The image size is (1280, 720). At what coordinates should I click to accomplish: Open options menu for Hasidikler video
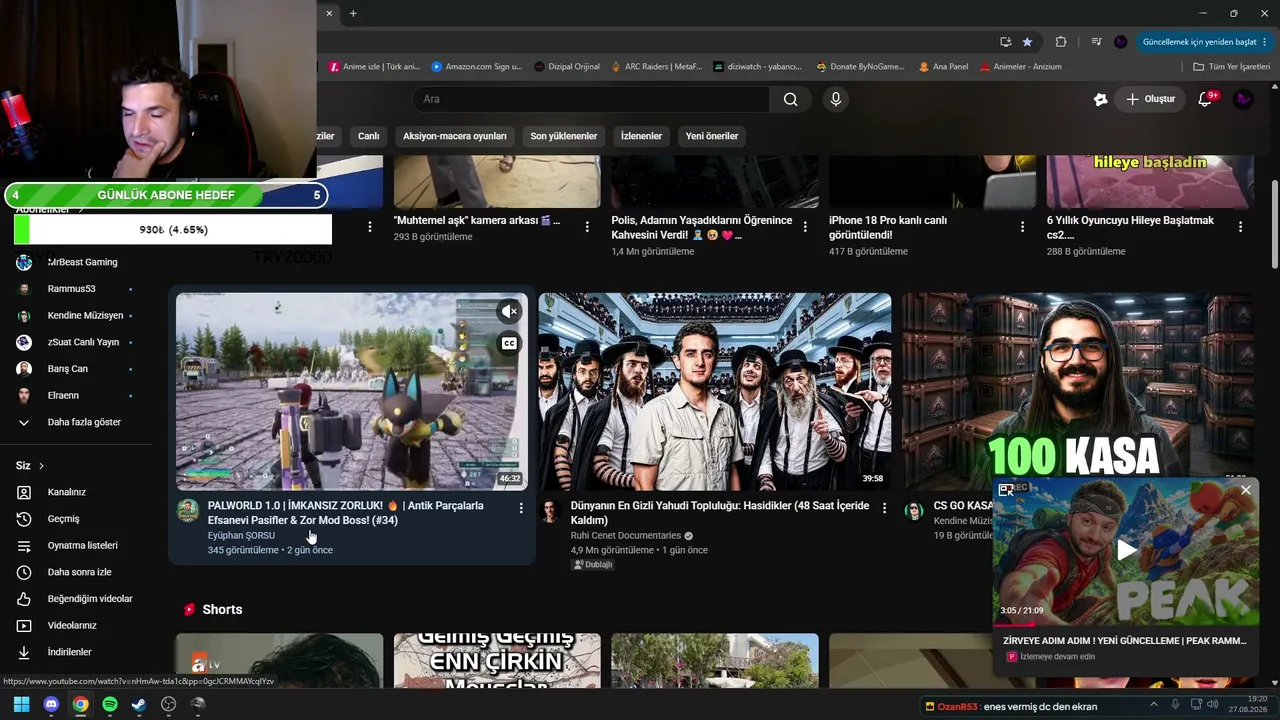pos(884,508)
